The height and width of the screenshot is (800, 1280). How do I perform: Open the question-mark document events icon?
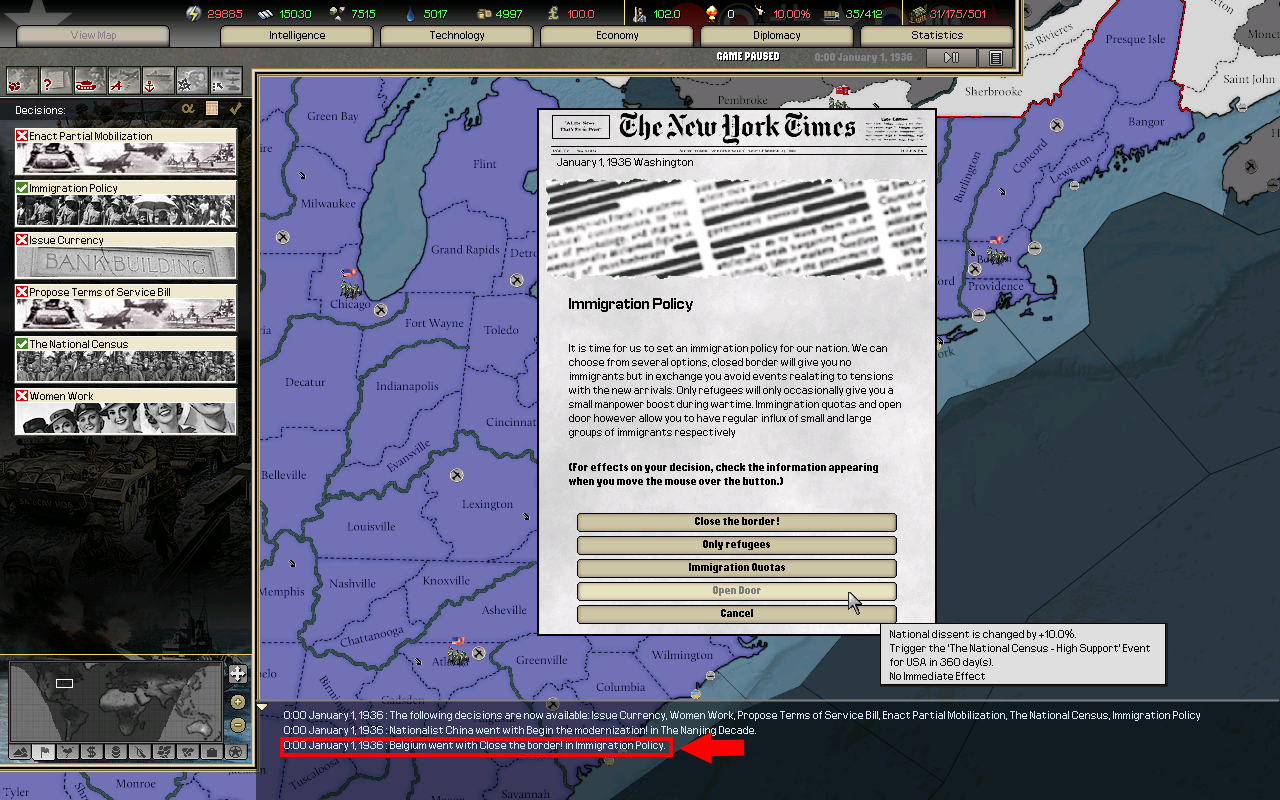coord(56,80)
